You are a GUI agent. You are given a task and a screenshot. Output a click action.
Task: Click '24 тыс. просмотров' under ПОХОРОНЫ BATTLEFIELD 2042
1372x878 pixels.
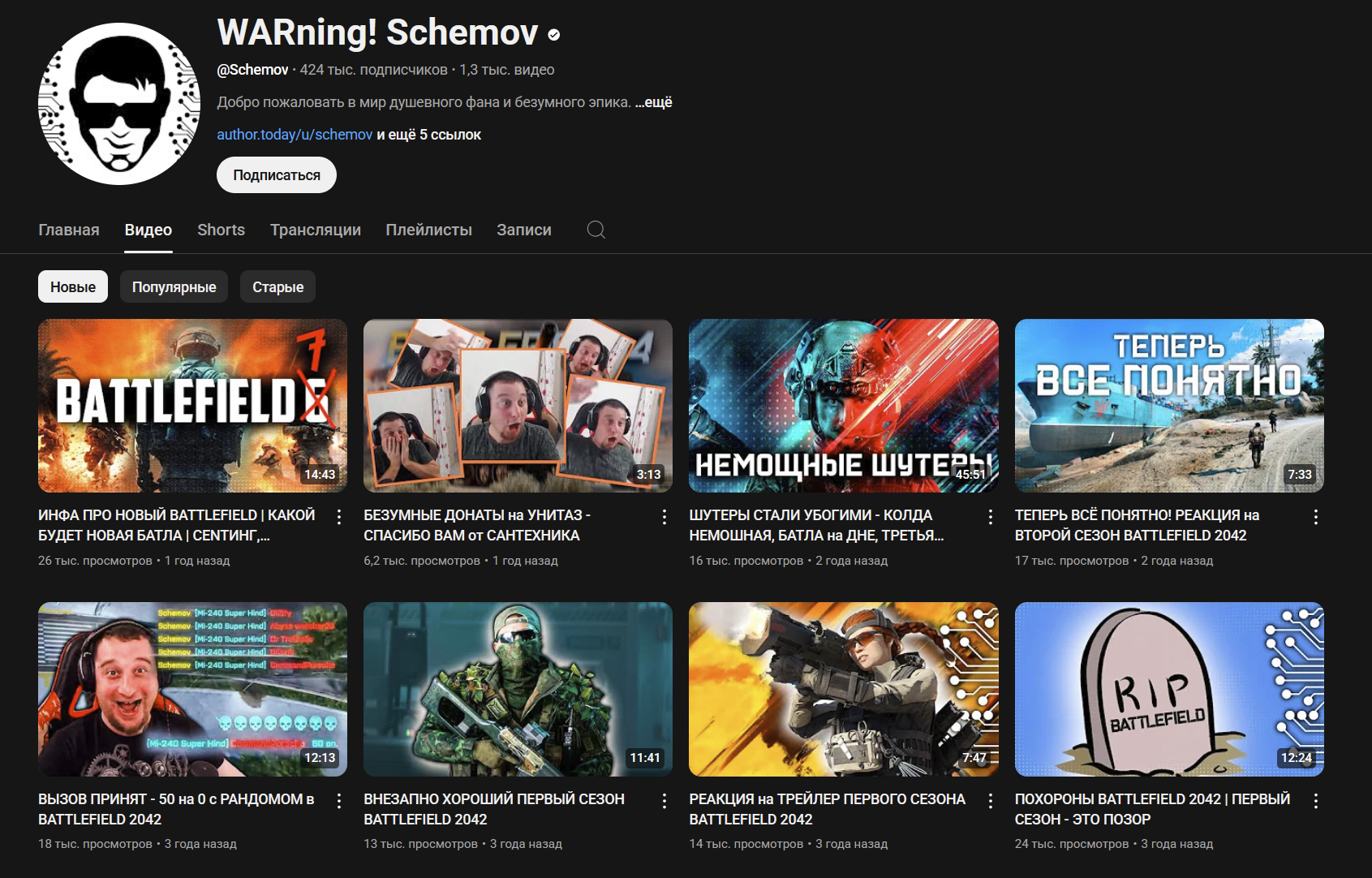[1072, 844]
